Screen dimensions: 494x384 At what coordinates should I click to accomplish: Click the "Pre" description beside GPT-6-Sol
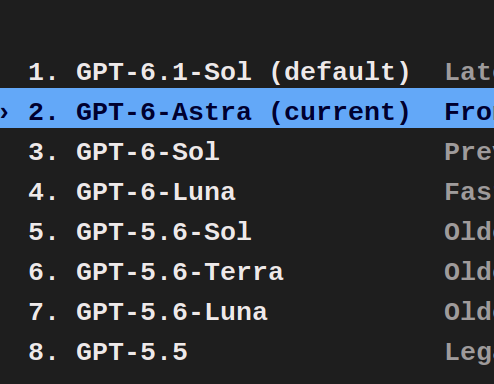coord(469,152)
